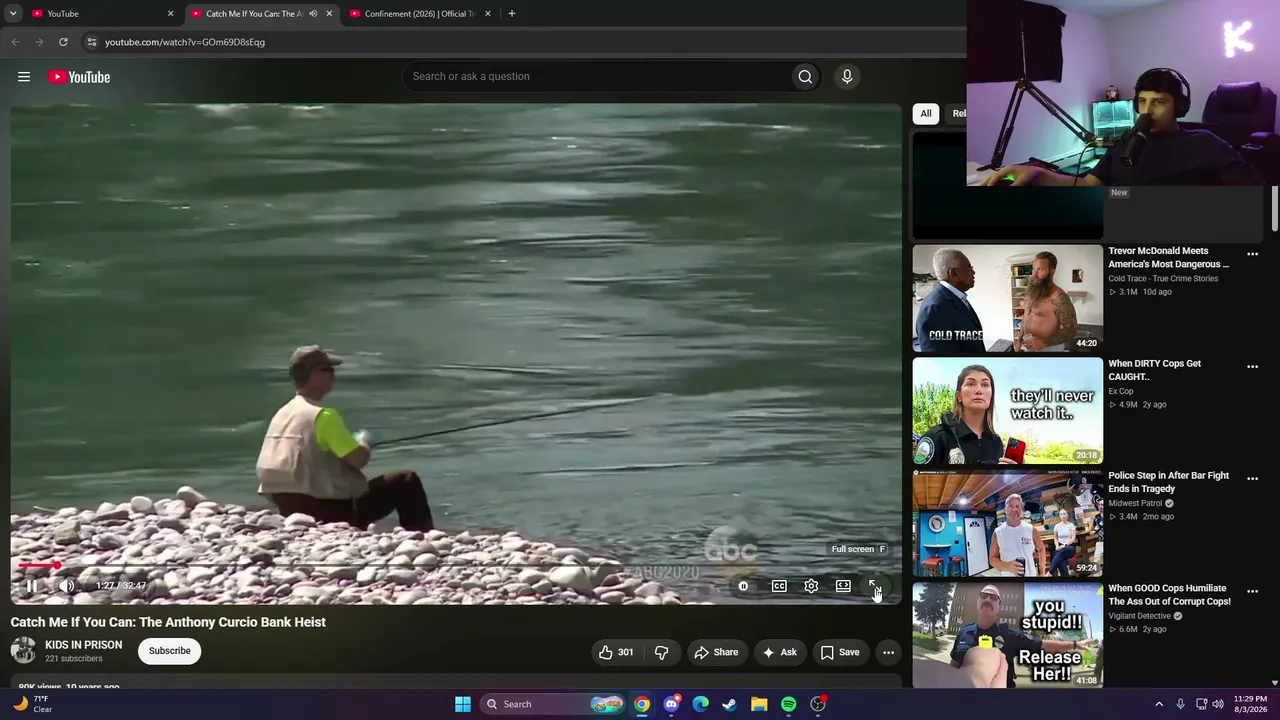Viewport: 1280px width, 720px height.
Task: Open the Windows Start menu
Action: click(463, 704)
